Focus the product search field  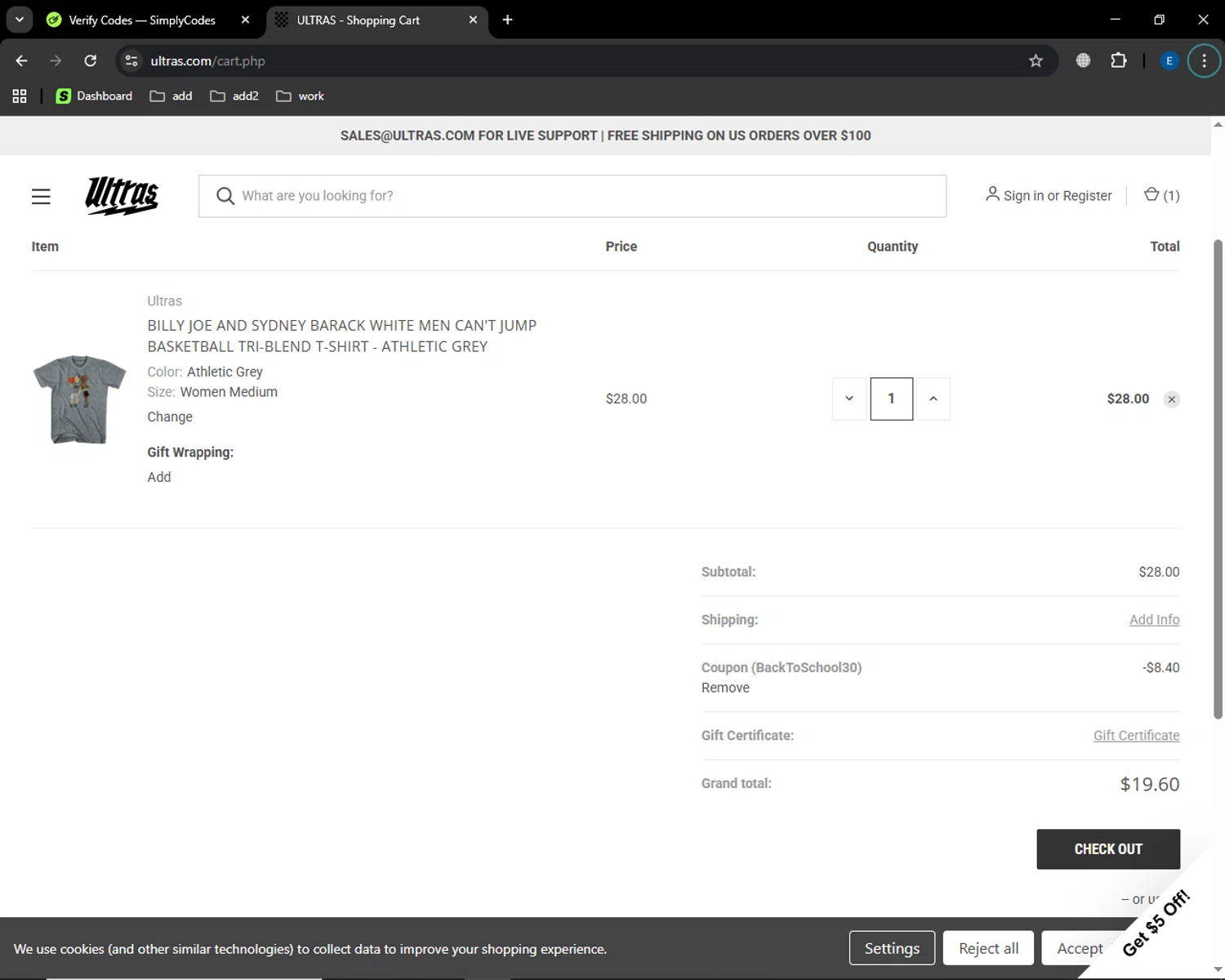(x=572, y=196)
